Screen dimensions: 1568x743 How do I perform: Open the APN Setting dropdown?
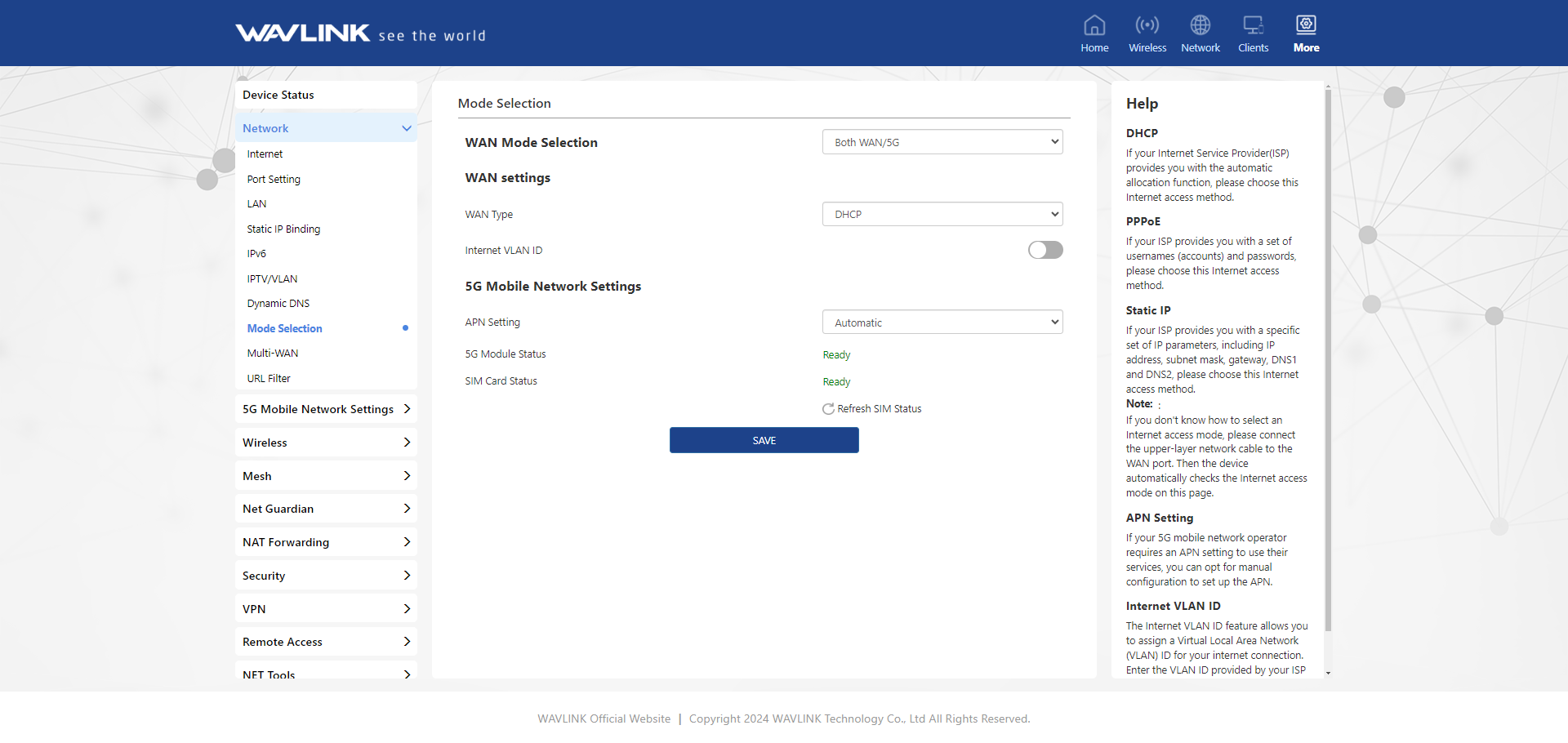coord(942,323)
